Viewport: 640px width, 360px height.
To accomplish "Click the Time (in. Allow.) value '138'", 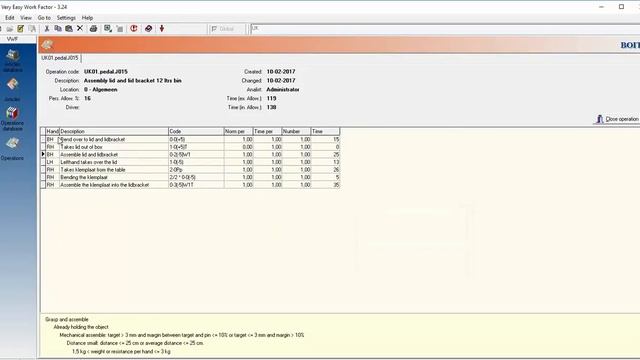I will [271, 108].
